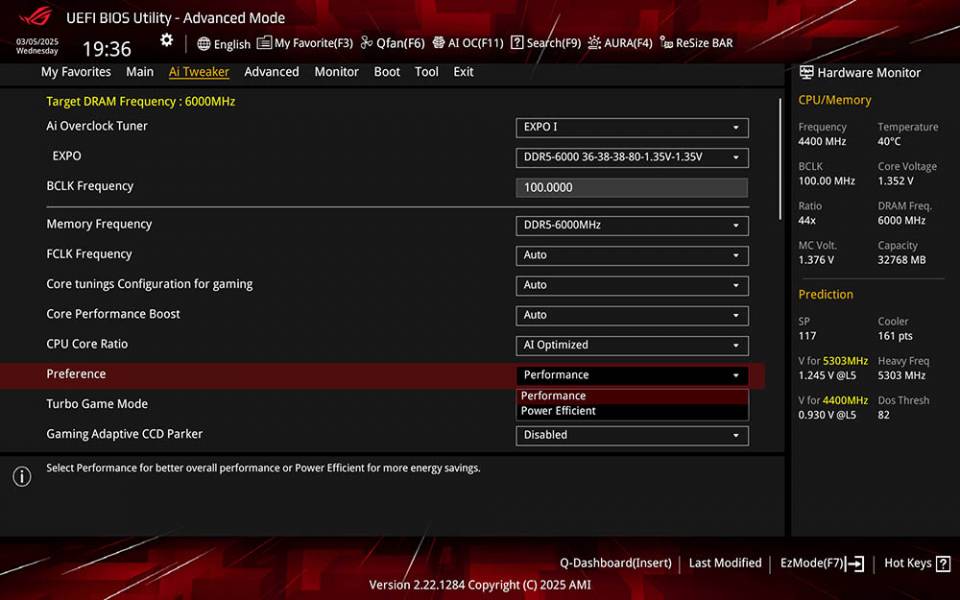
Task: Choose Power Efficient in the Preference list
Action: click(x=632, y=411)
